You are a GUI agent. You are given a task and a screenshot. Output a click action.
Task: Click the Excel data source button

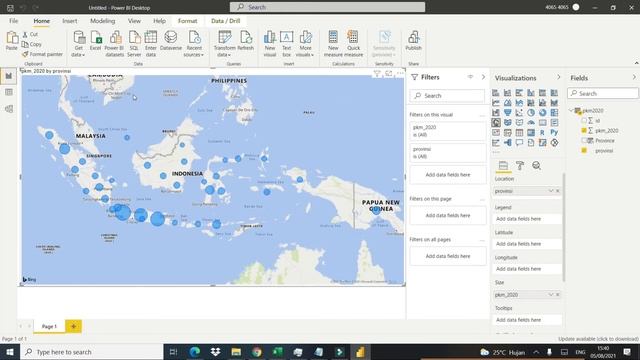coord(96,41)
